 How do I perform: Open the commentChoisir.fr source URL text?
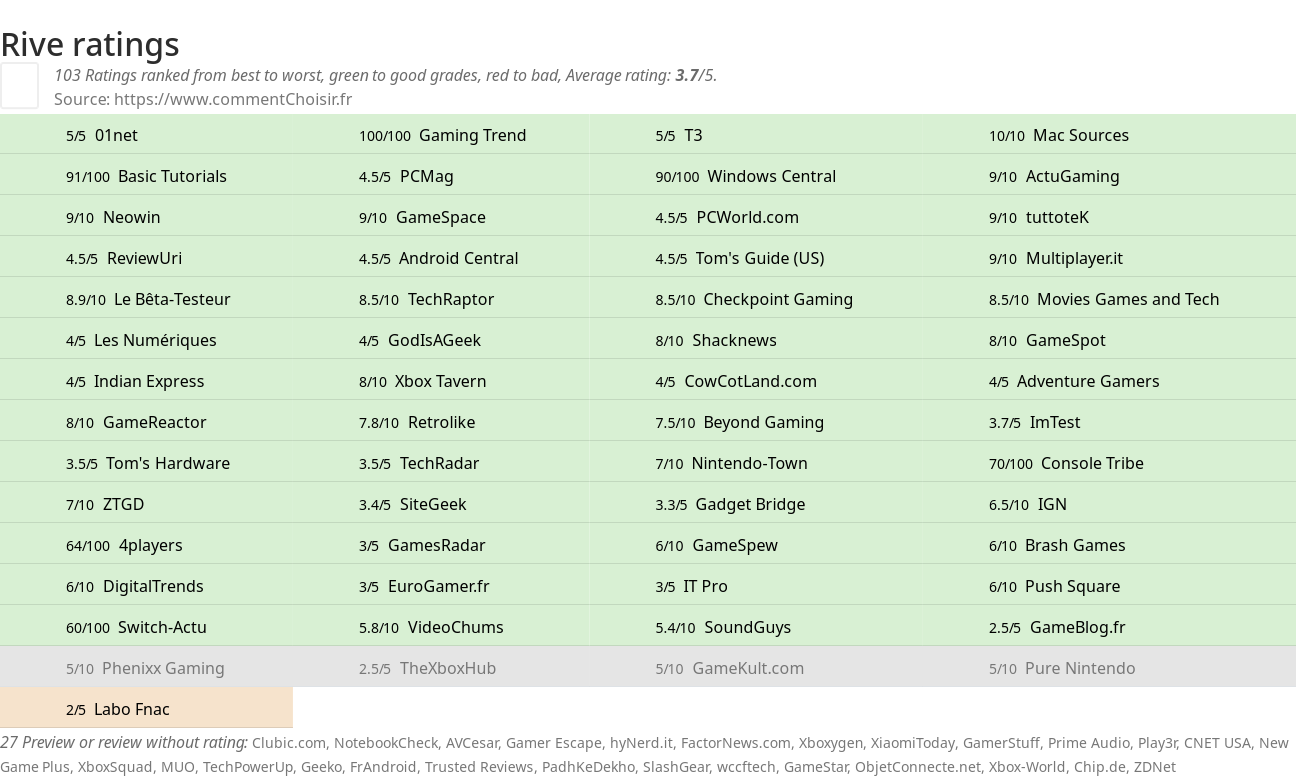click(x=233, y=99)
